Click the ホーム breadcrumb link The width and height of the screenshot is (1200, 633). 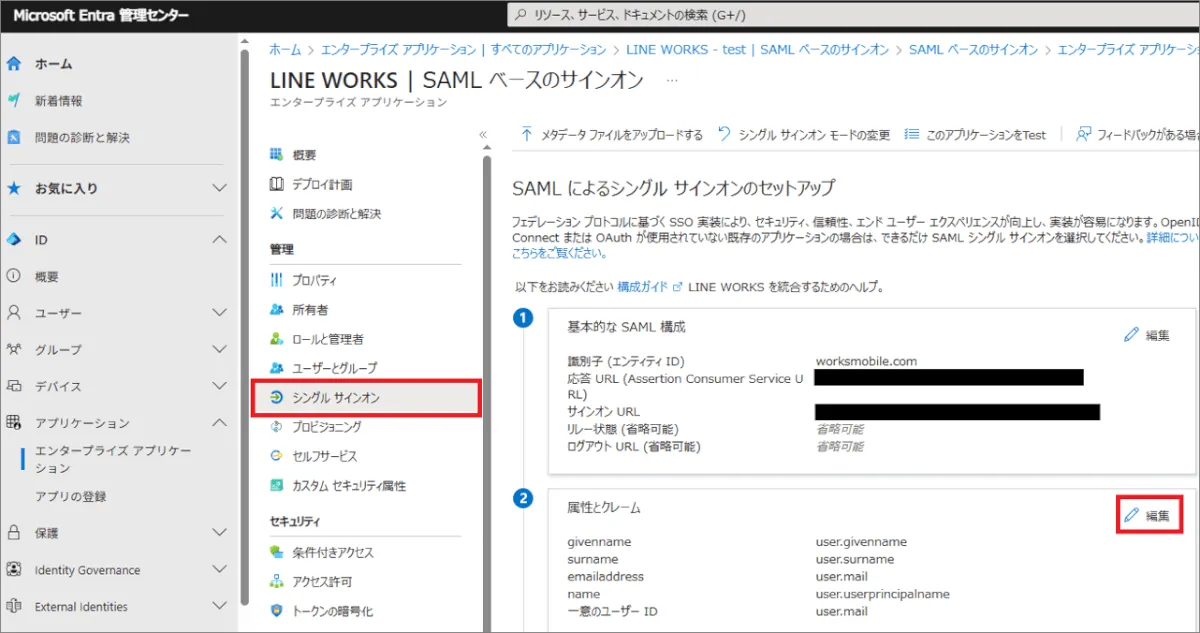pos(285,49)
